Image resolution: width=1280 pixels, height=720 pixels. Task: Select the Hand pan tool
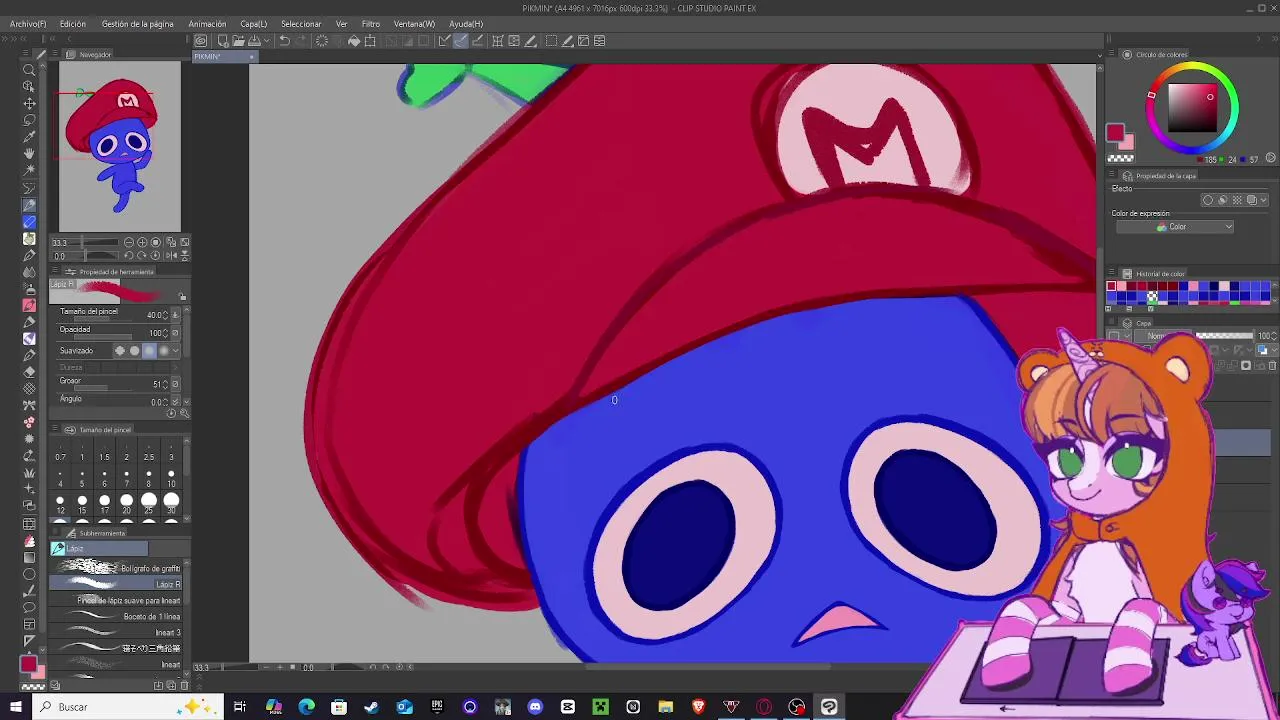pyautogui.click(x=29, y=154)
